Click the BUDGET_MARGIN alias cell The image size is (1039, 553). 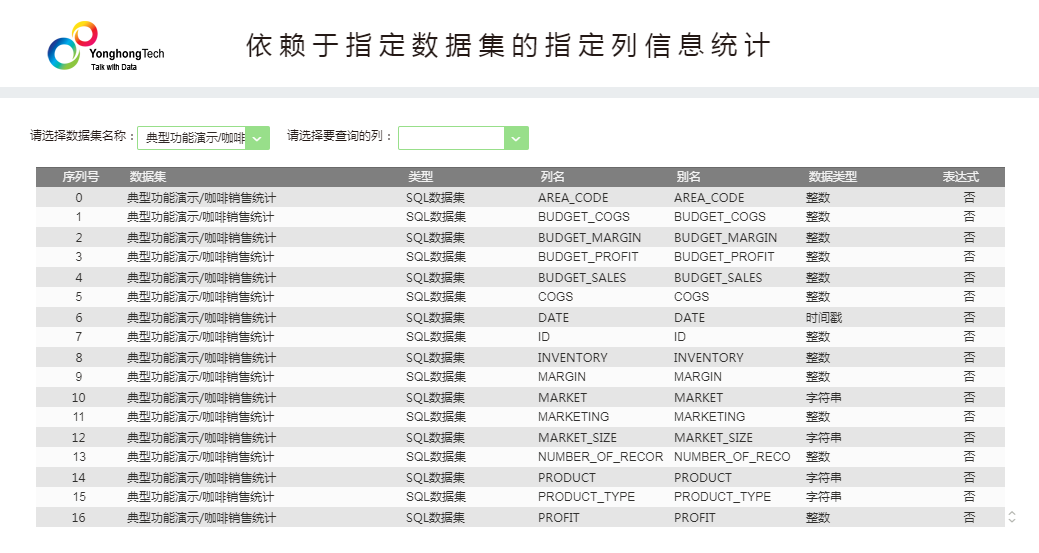[x=725, y=238]
